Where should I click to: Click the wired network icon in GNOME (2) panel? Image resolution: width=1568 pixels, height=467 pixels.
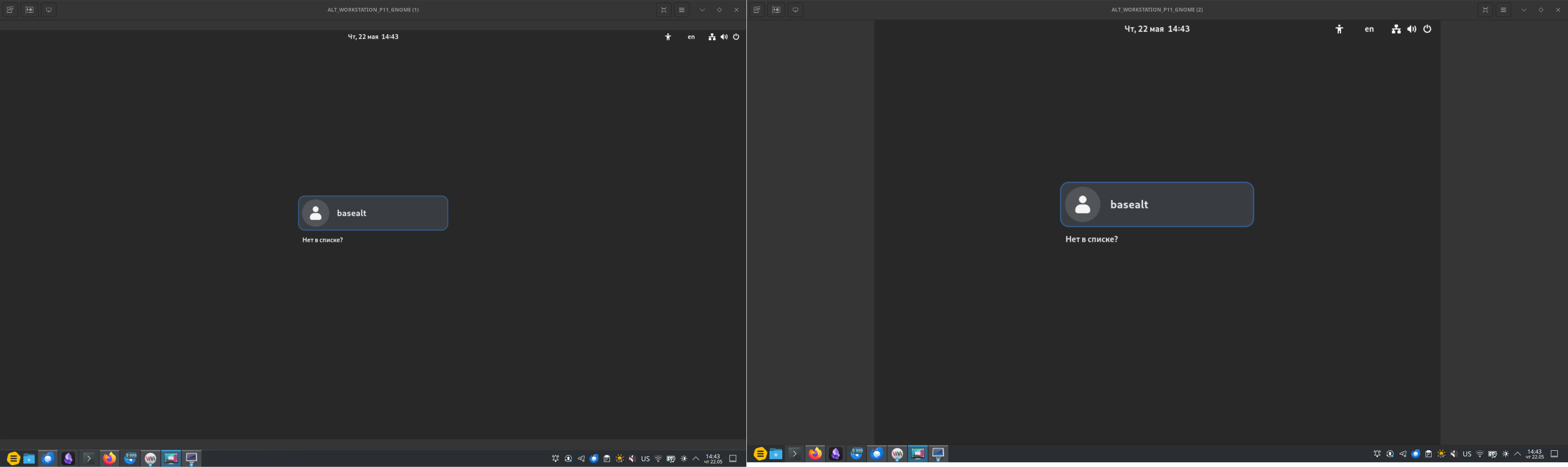1396,29
